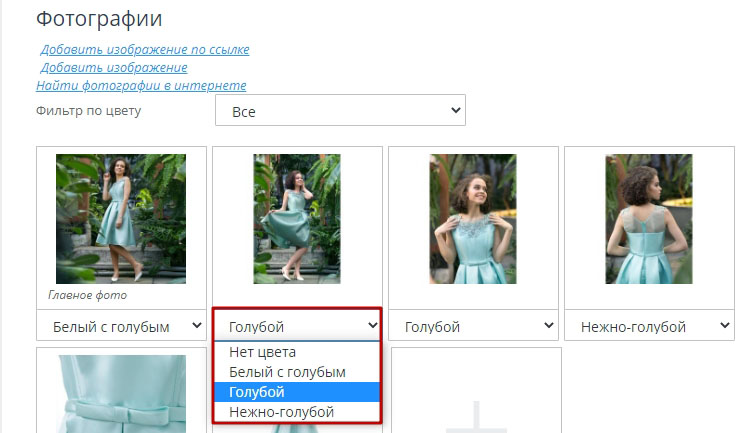
Task: Click the 'Главное фото' caption
Action: click(87, 296)
